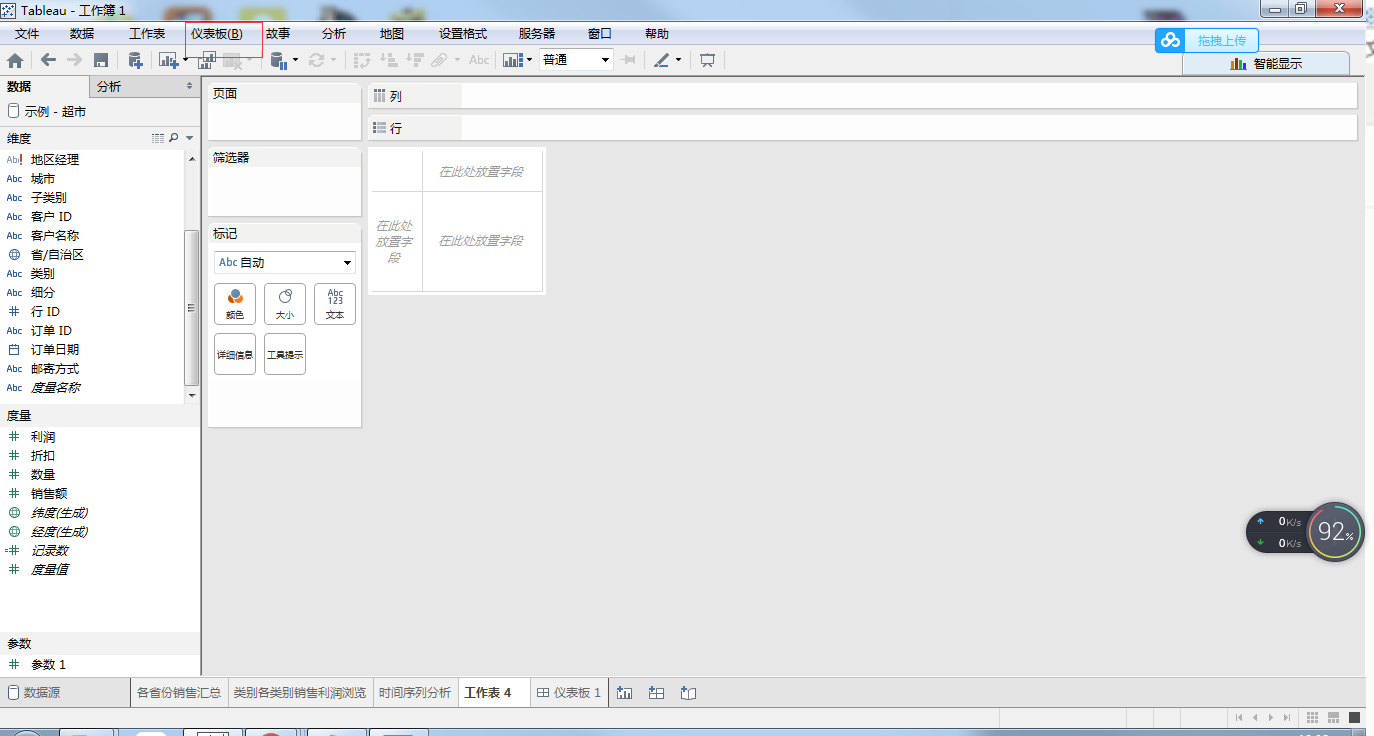The image size is (1374, 736).
Task: Create a new worksheet via the chart-plus toolbar icon
Action: tap(168, 60)
